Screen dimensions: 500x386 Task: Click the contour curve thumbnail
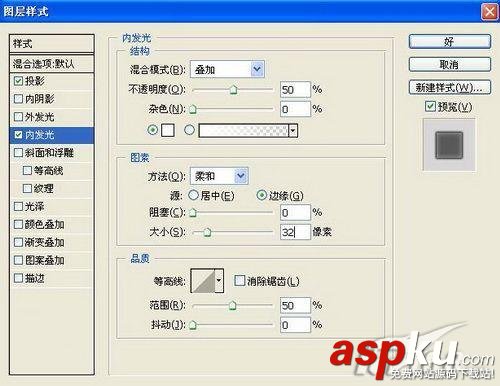coord(203,281)
